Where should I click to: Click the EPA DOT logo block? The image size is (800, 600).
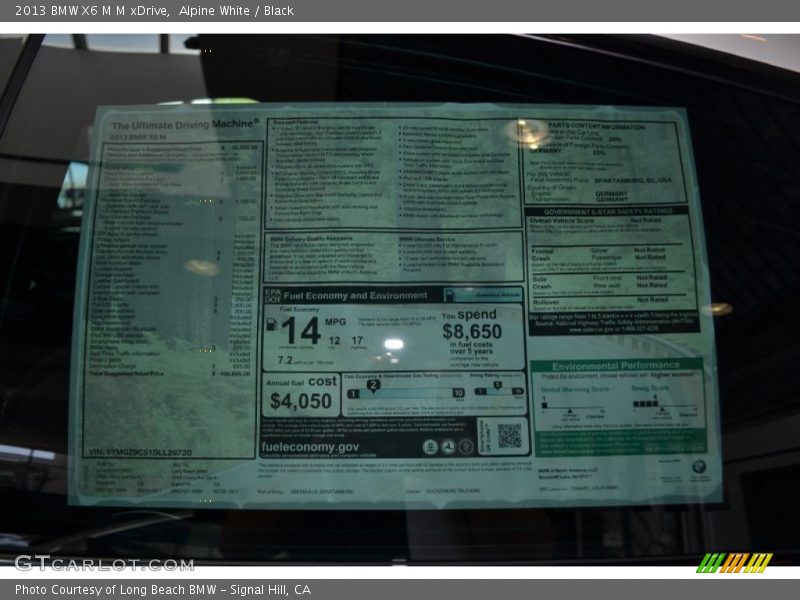pyautogui.click(x=272, y=294)
